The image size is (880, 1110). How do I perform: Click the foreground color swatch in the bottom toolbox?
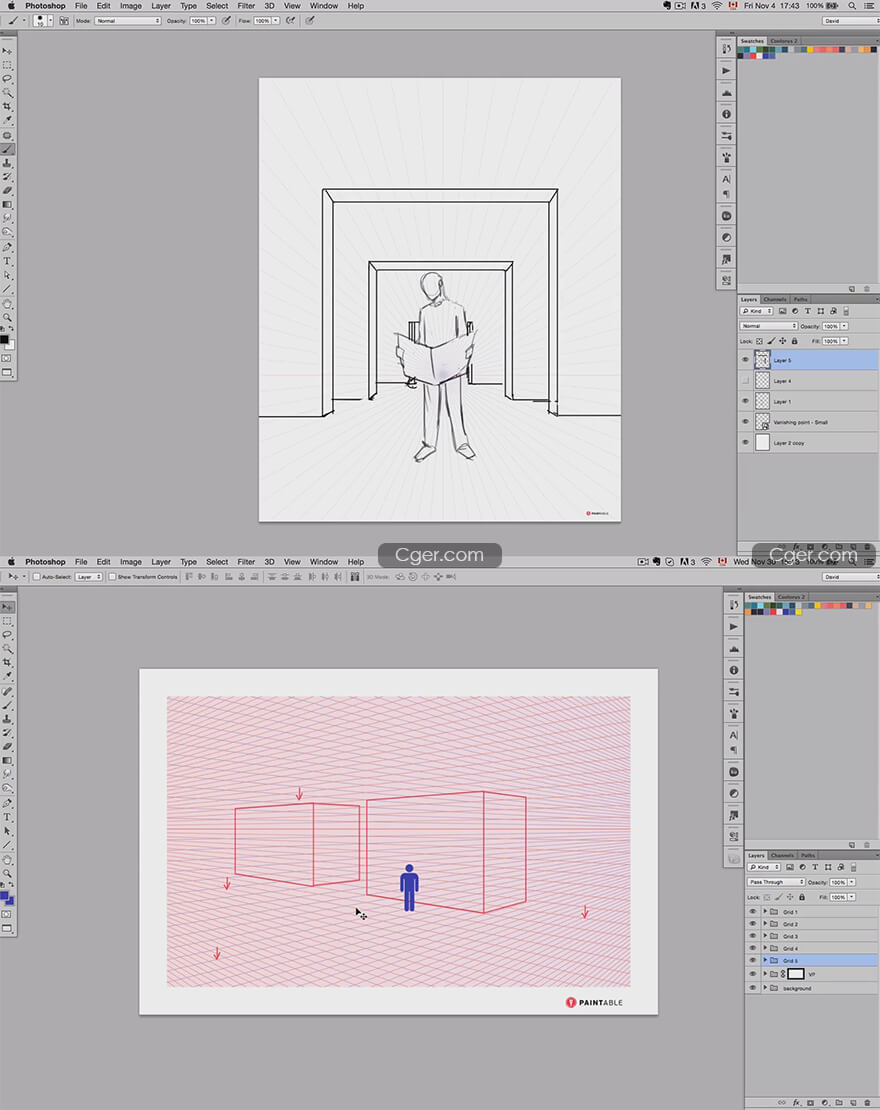(x=4, y=896)
